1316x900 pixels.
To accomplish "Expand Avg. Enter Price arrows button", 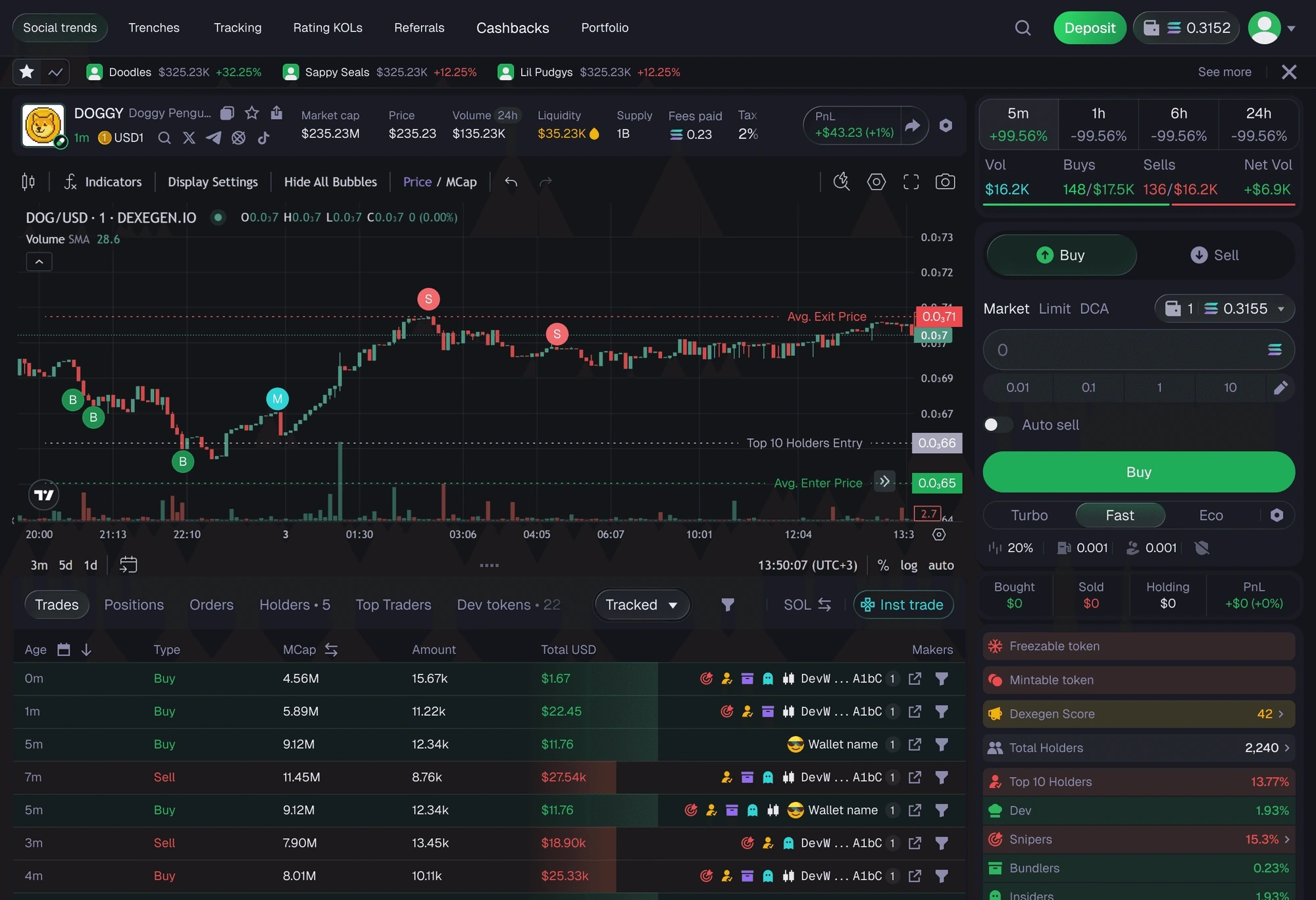I will point(885,482).
